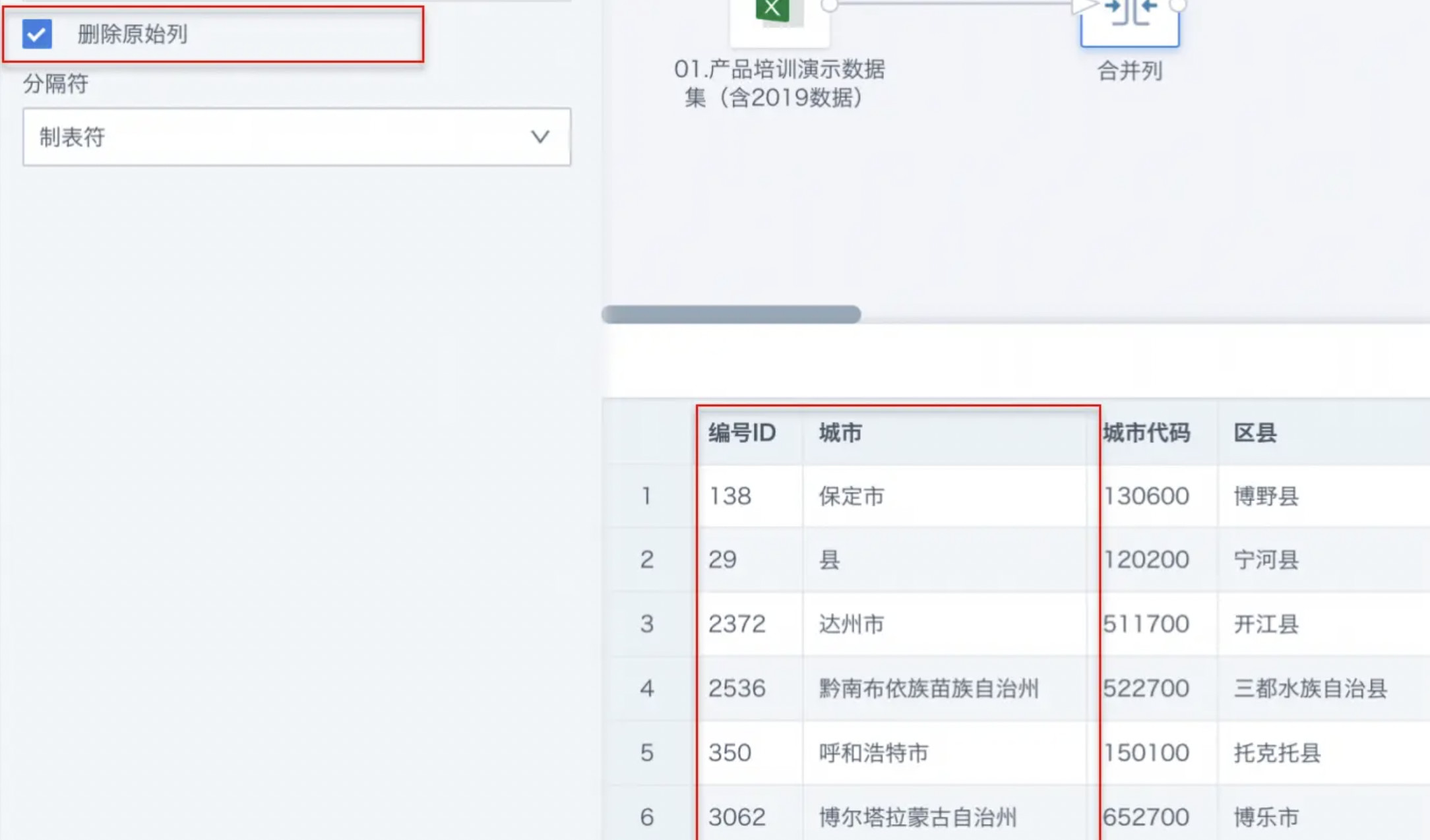Click row number 1 in the table

[x=646, y=496]
